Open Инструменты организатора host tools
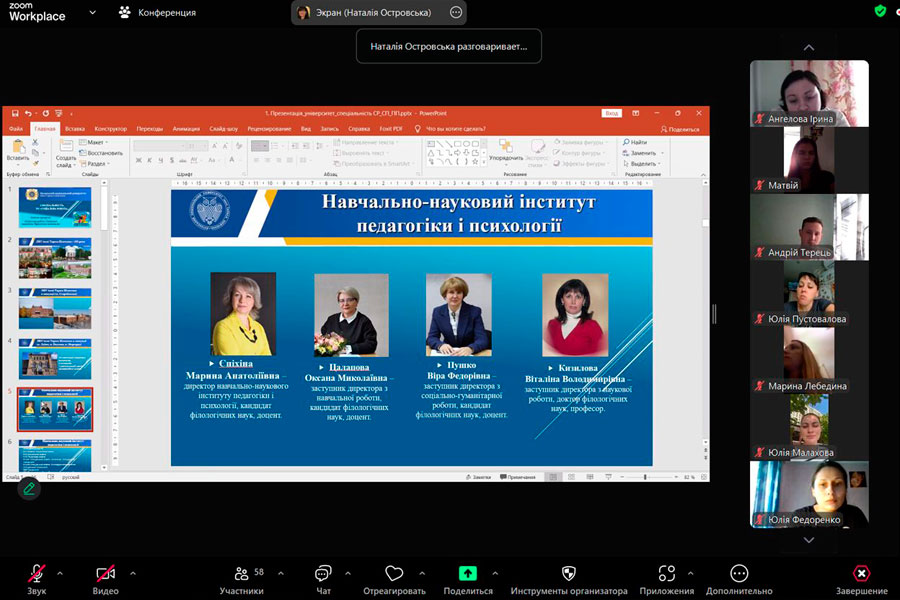Screen dimensions: 900x600 click(x=568, y=574)
